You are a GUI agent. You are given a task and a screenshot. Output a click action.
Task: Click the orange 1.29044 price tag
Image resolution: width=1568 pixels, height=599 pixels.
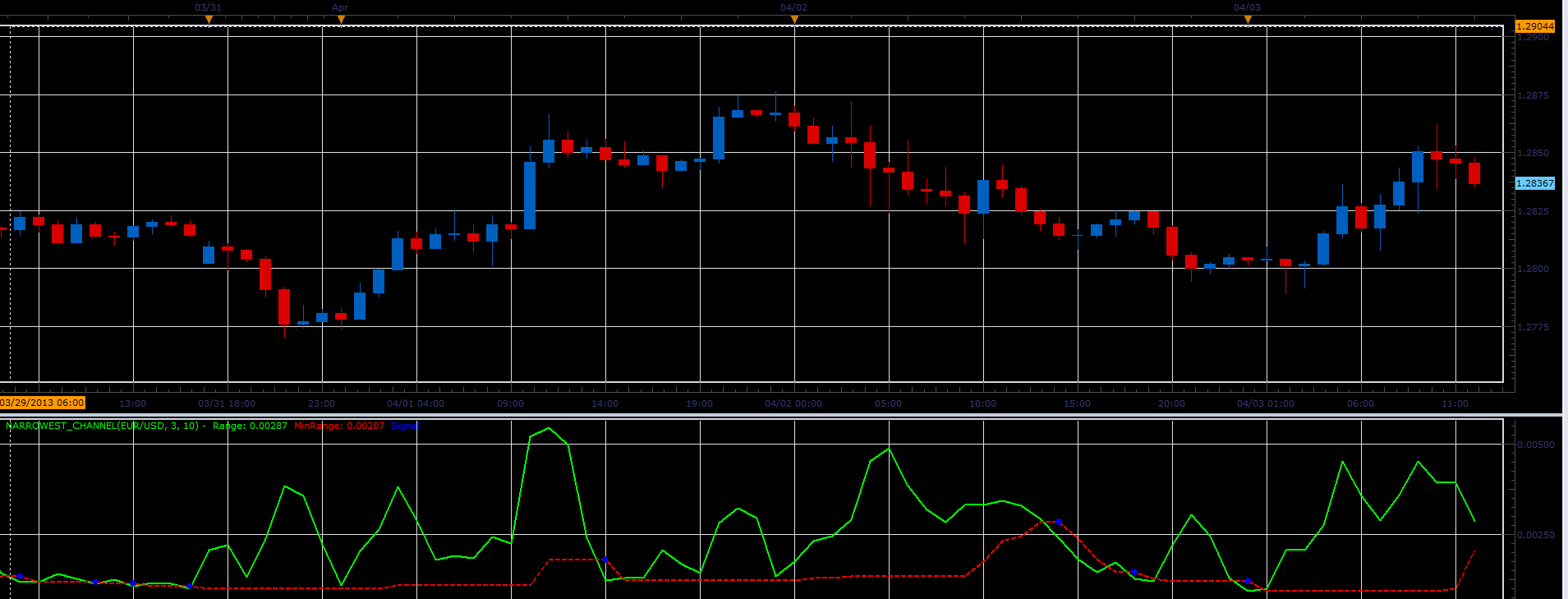(1534, 26)
